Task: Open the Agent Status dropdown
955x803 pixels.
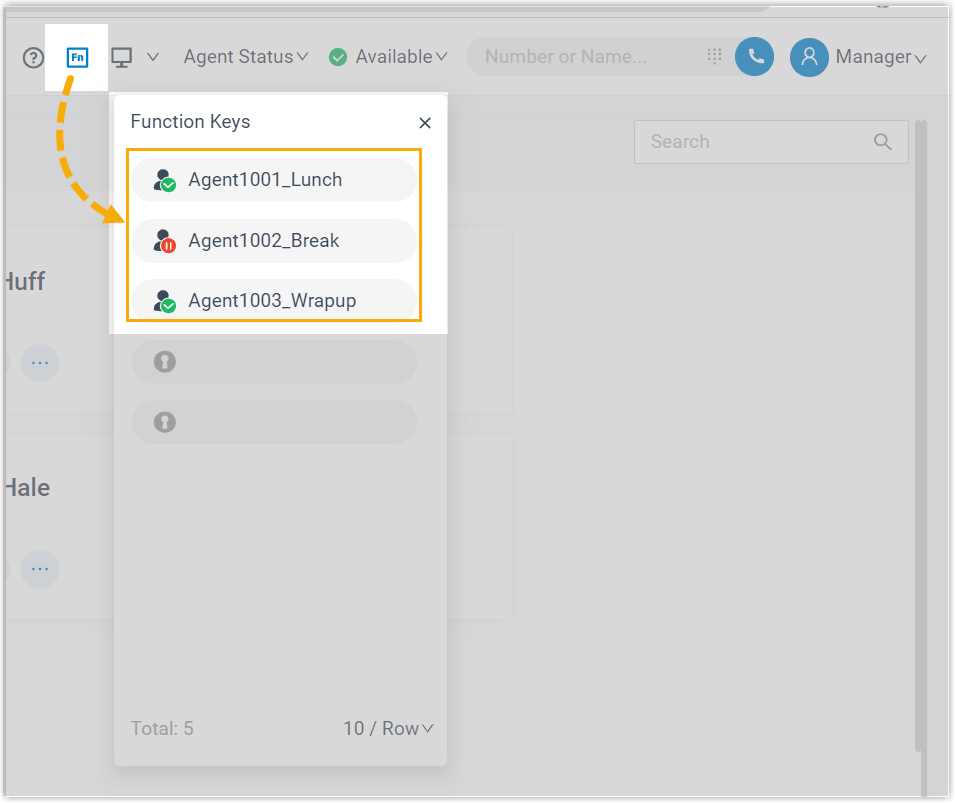Action: point(246,57)
